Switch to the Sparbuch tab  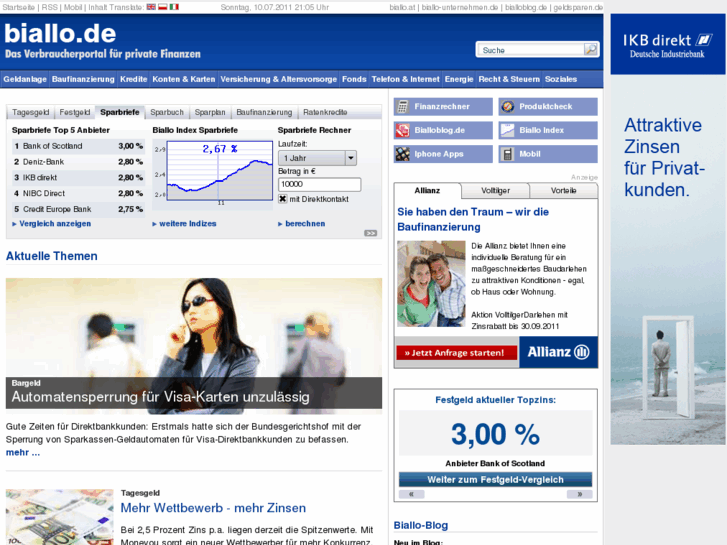pyautogui.click(x=167, y=112)
